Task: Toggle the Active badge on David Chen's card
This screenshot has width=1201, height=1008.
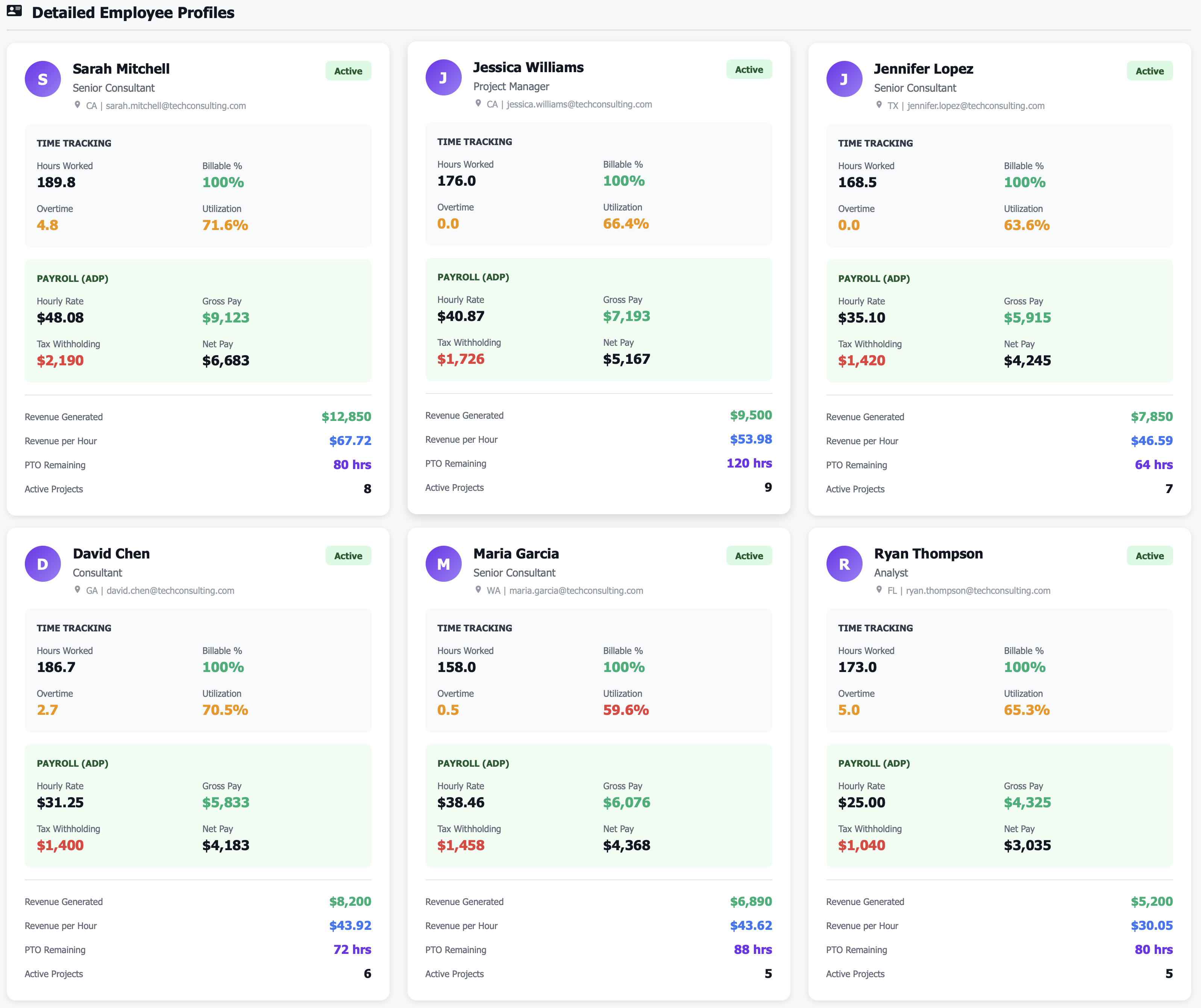Action: click(348, 555)
